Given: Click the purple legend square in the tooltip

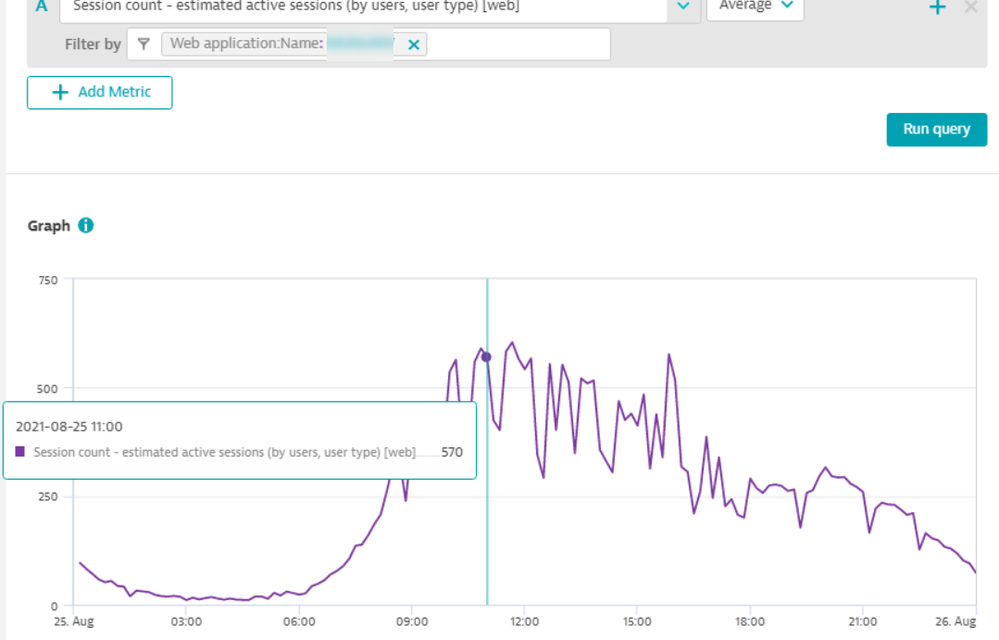Looking at the screenshot, I should 20,452.
